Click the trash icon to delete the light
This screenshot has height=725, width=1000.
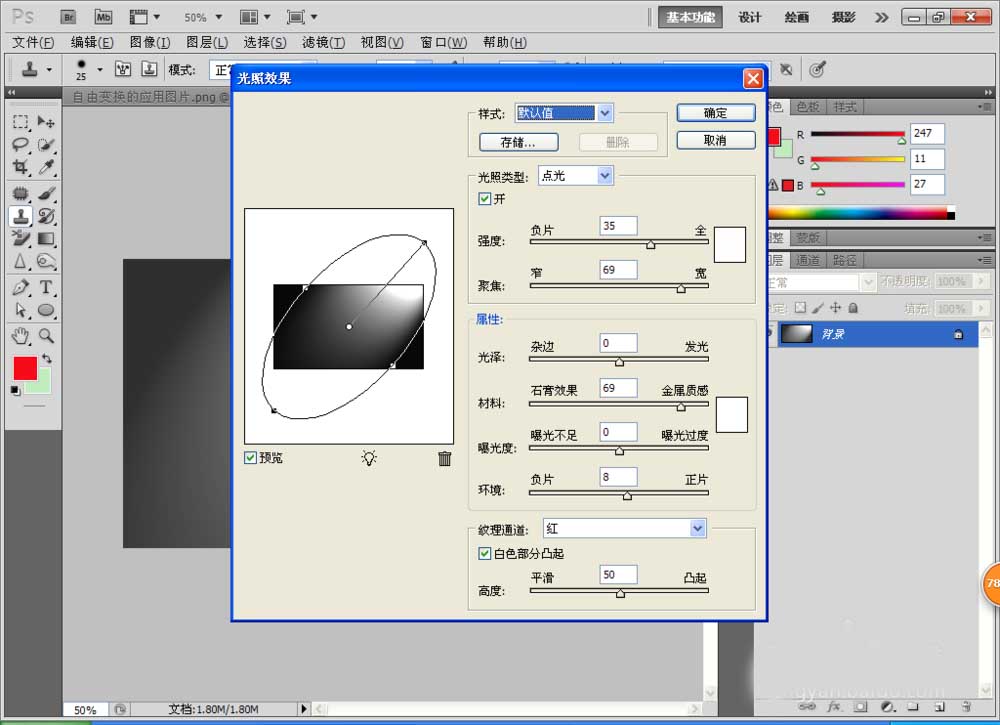(444, 457)
